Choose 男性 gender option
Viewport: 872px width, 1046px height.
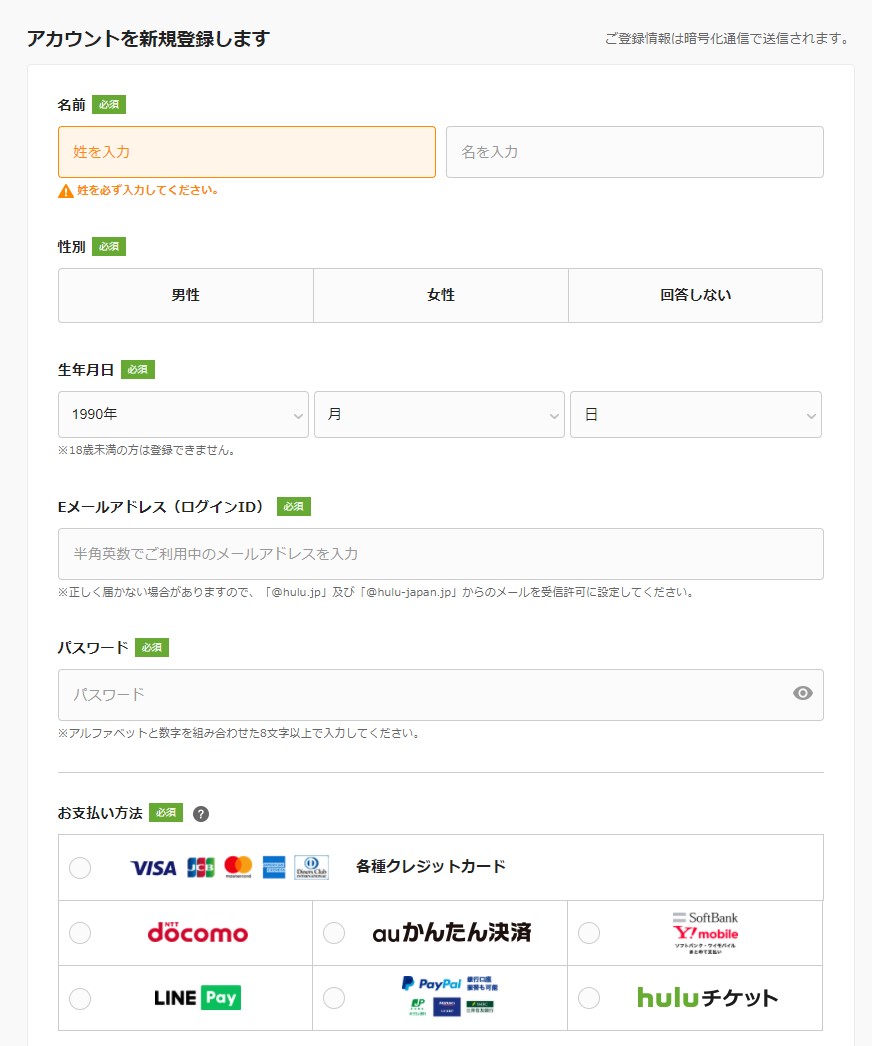coord(186,295)
